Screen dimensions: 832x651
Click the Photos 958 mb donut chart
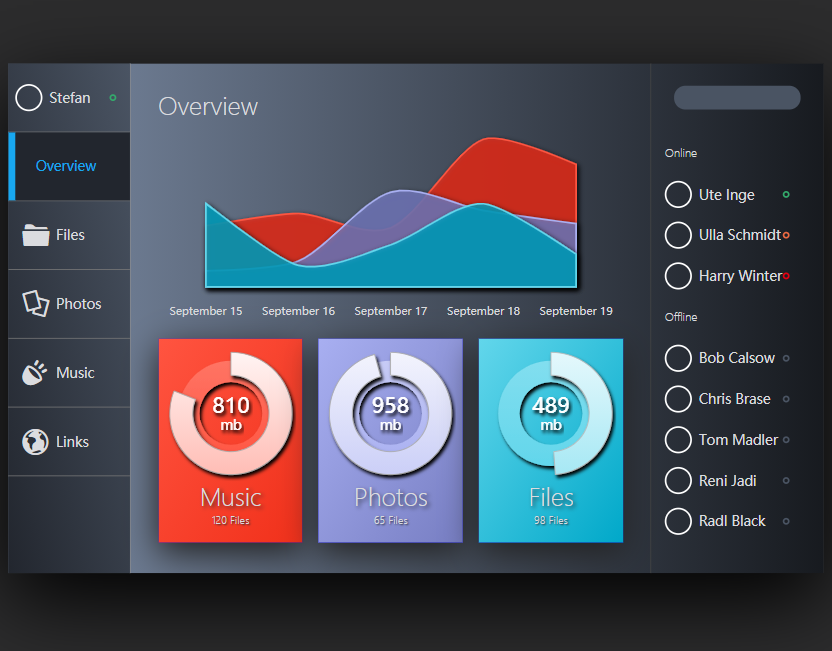pyautogui.click(x=390, y=412)
